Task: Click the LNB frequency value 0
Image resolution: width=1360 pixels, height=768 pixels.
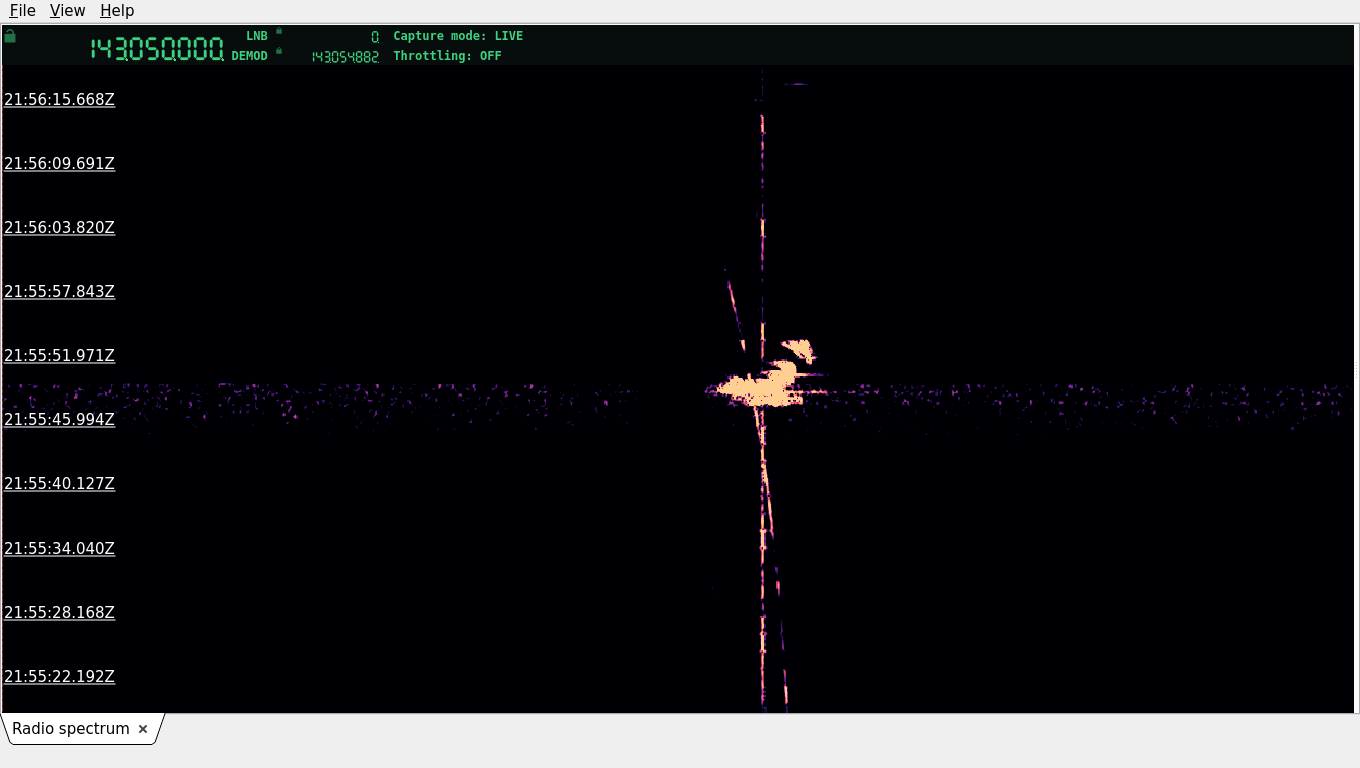Action: click(x=375, y=37)
